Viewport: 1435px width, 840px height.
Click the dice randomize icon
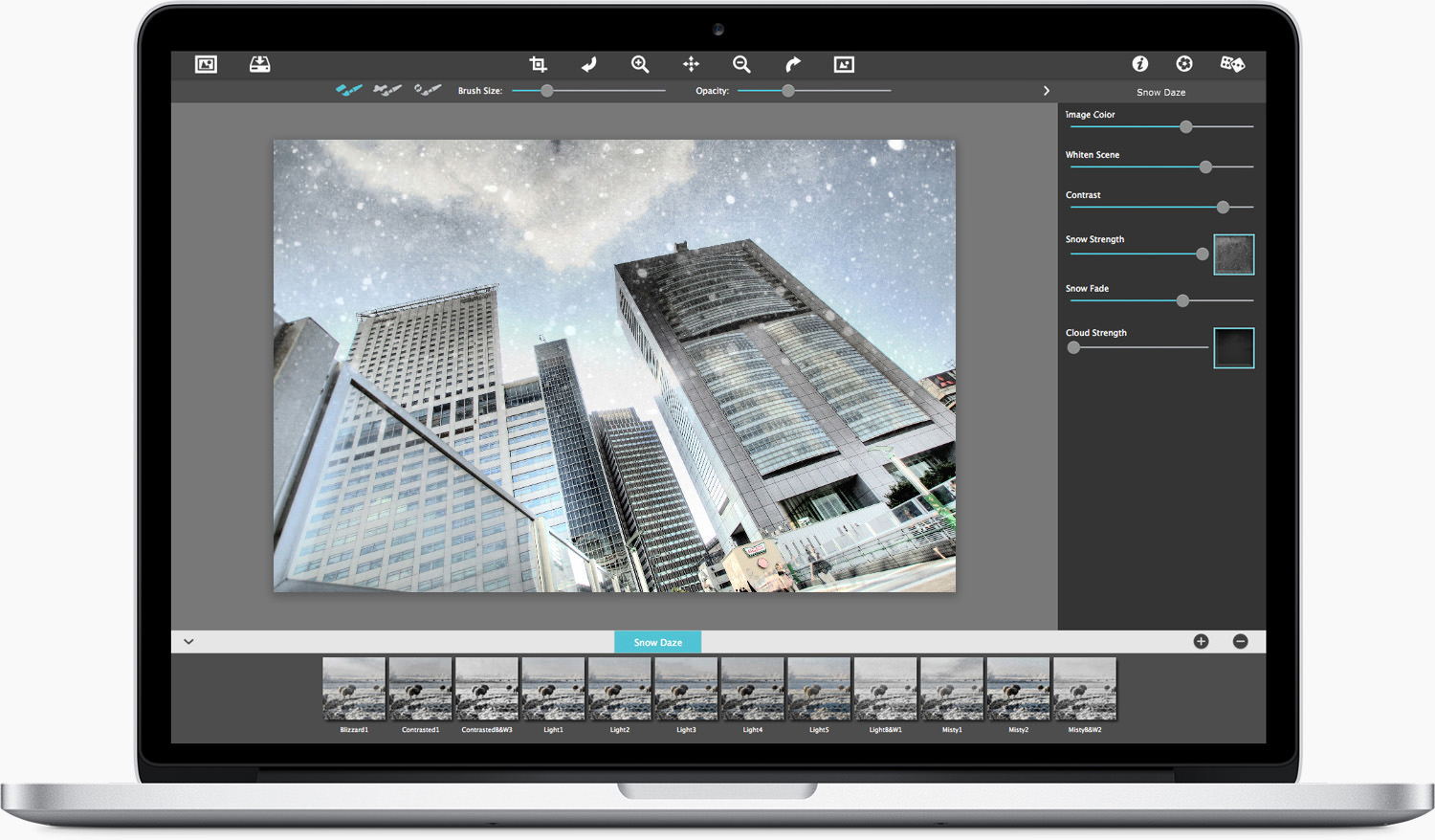(1232, 64)
